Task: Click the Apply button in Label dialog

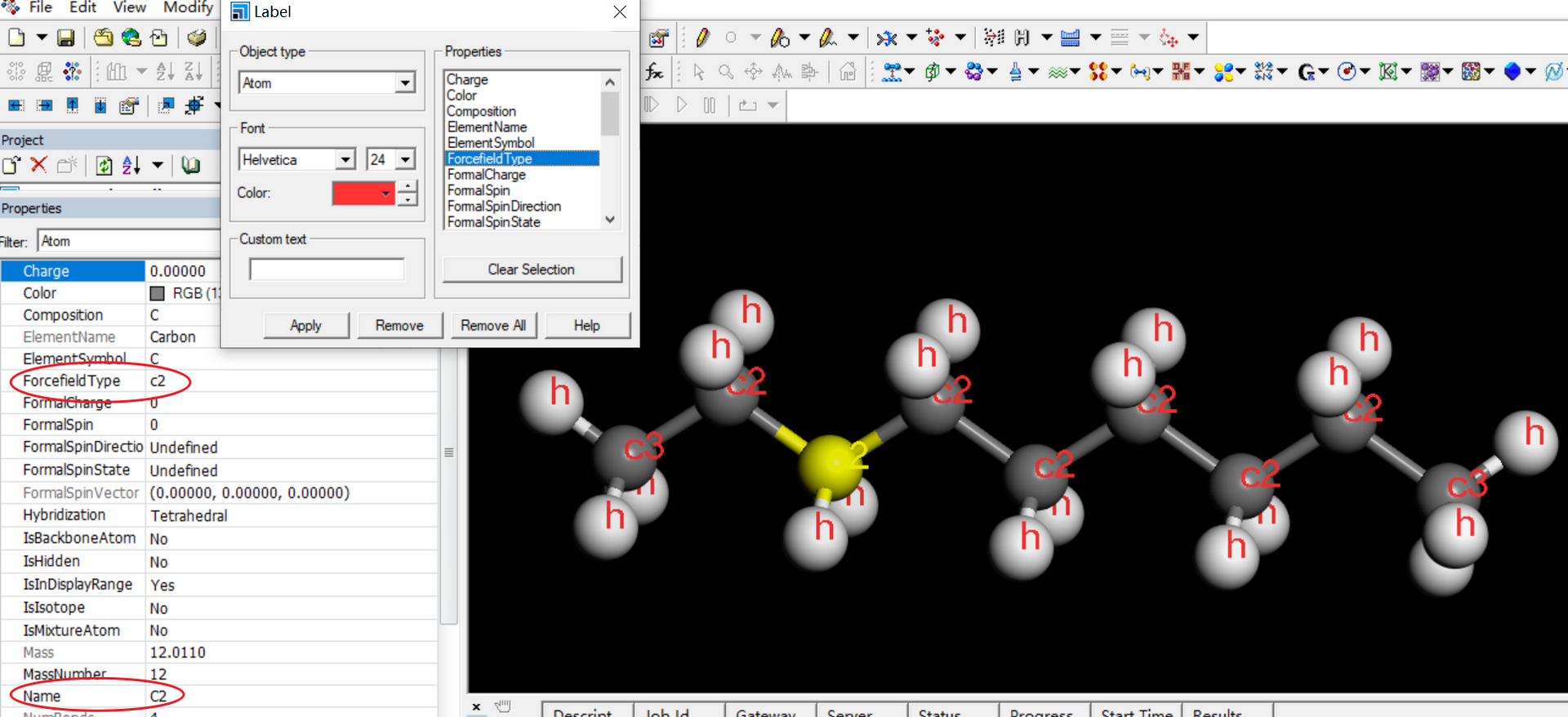Action: 306,325
